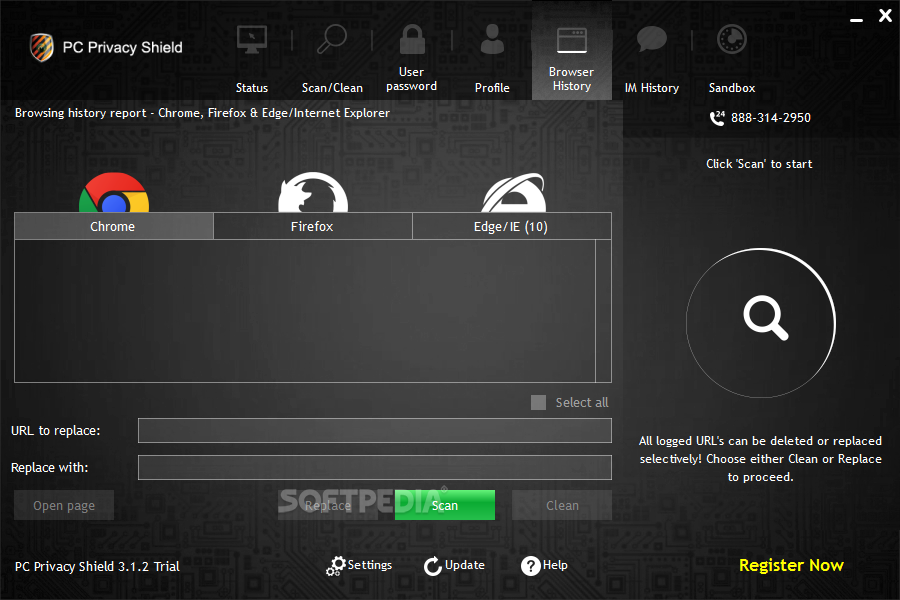The width and height of the screenshot is (900, 600).
Task: Click the Profile section label
Action: [492, 88]
